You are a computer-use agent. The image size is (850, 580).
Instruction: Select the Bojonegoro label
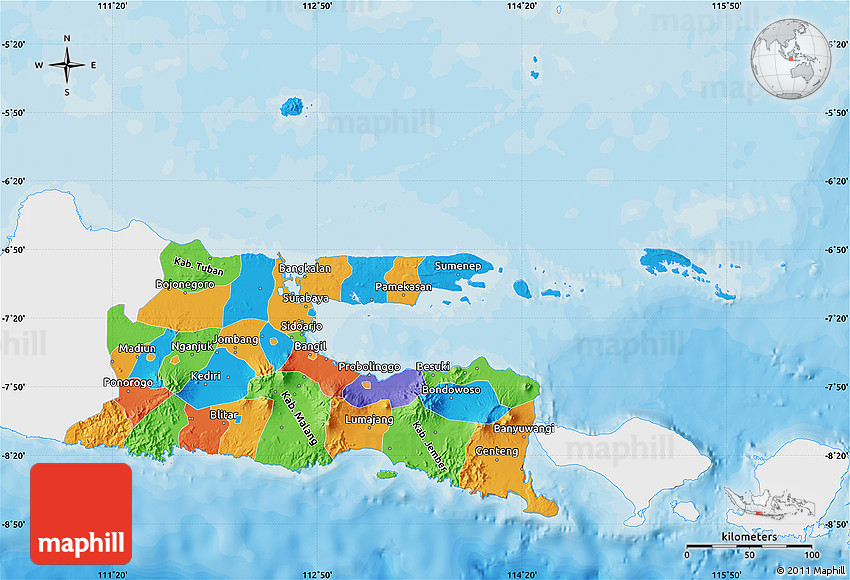click(x=184, y=284)
